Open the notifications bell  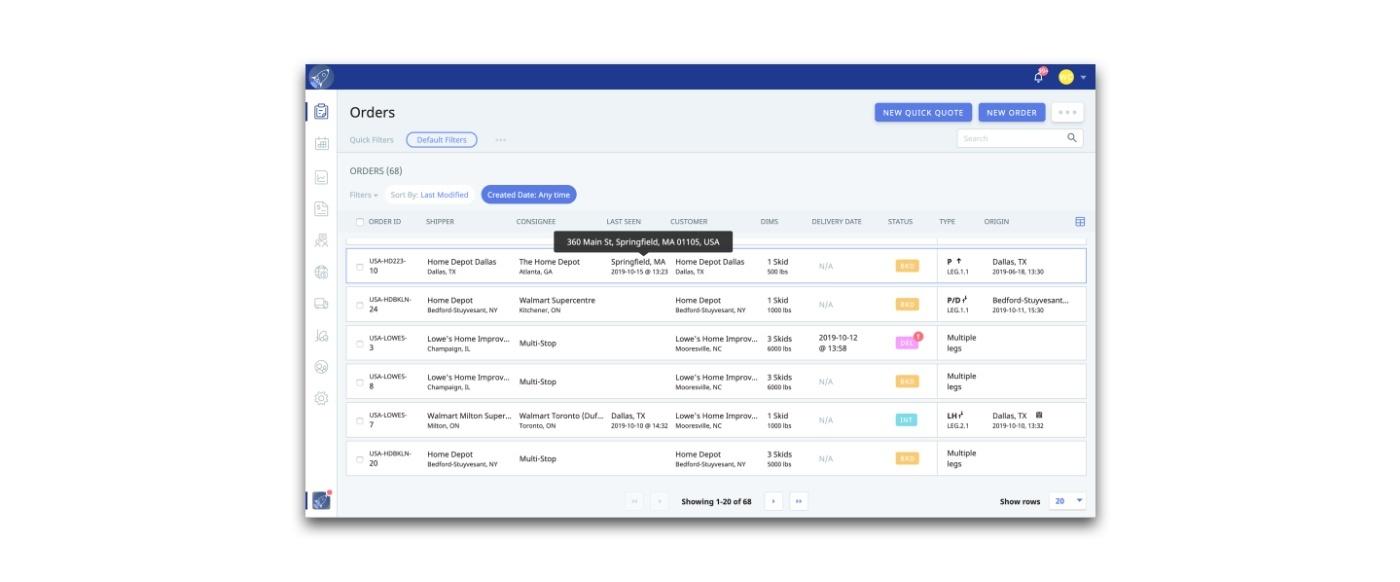point(1040,76)
